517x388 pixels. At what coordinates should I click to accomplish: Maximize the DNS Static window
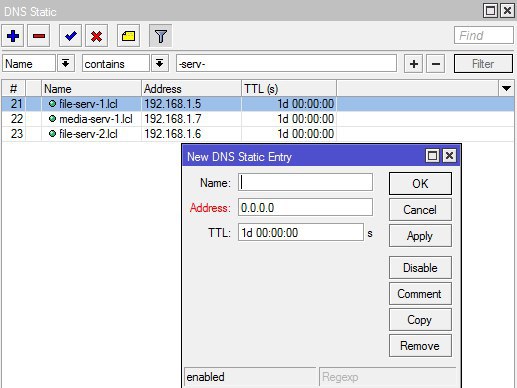[490, 11]
